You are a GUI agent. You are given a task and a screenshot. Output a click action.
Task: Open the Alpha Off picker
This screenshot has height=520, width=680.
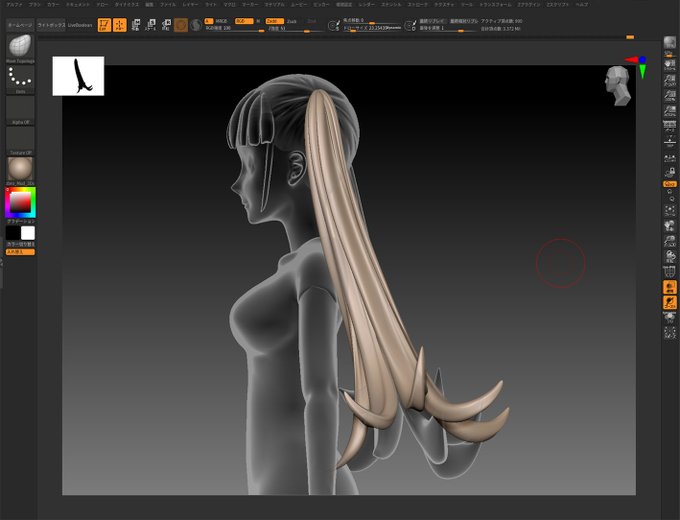pos(20,110)
